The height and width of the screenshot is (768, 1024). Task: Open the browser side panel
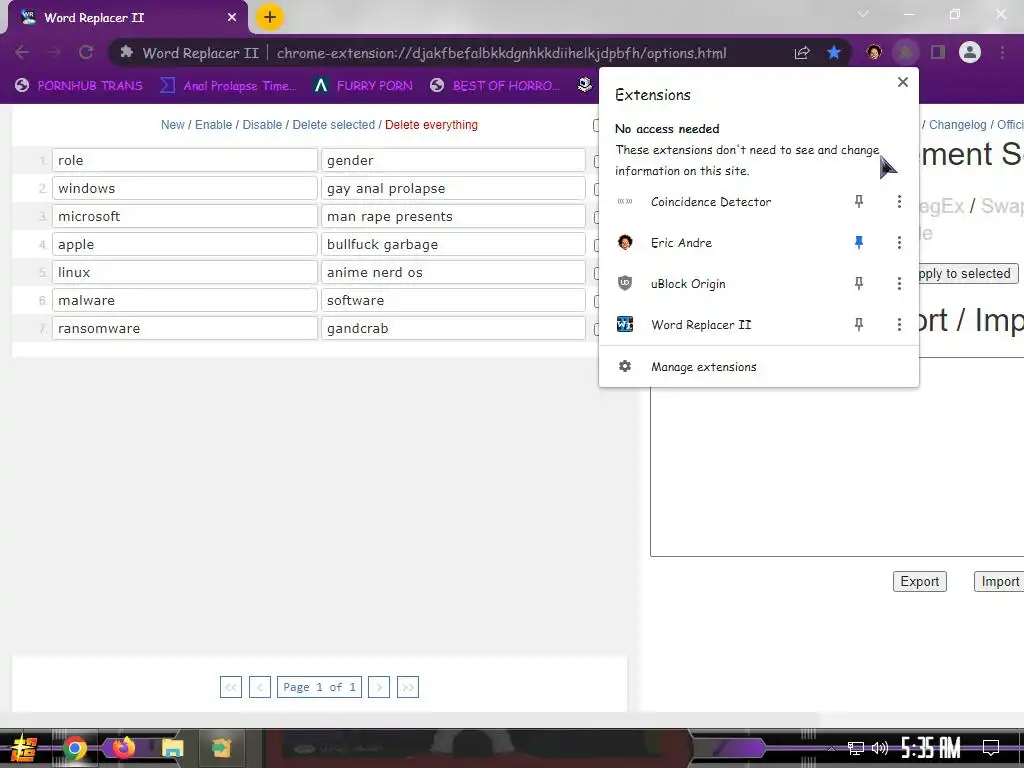(x=938, y=52)
